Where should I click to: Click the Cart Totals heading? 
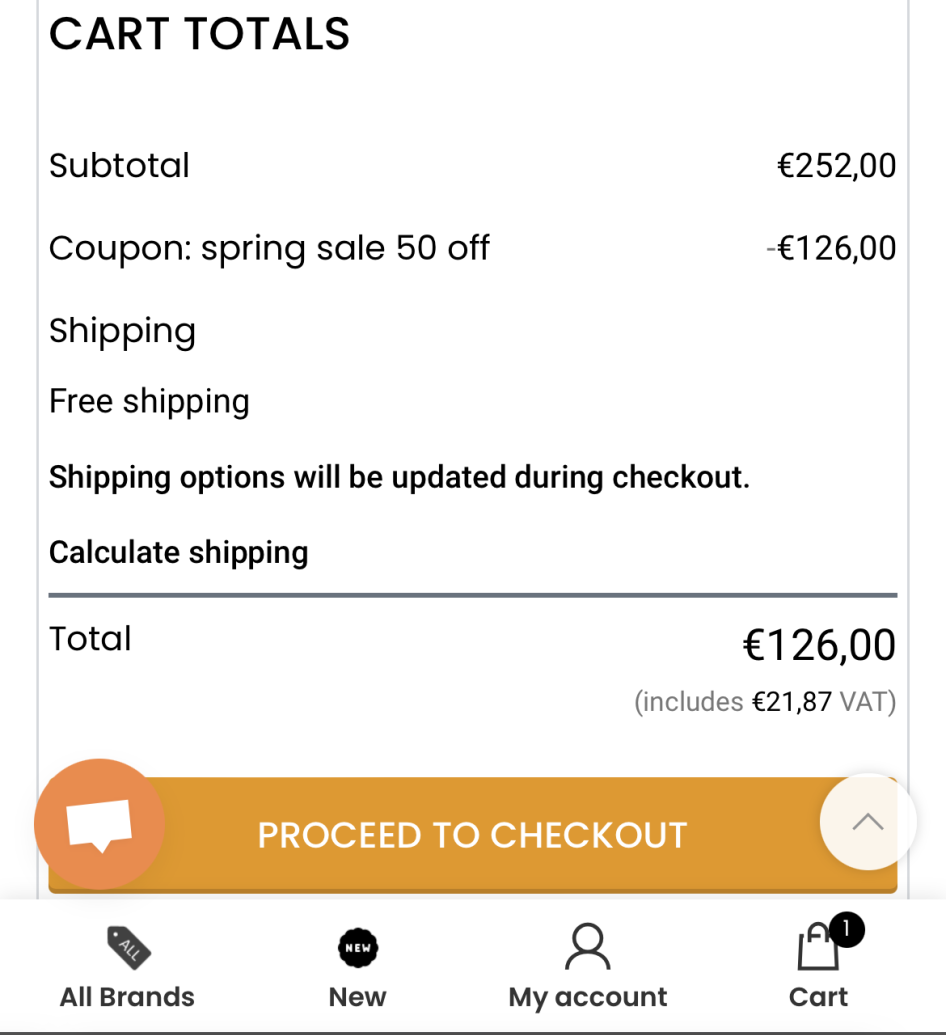(x=199, y=34)
